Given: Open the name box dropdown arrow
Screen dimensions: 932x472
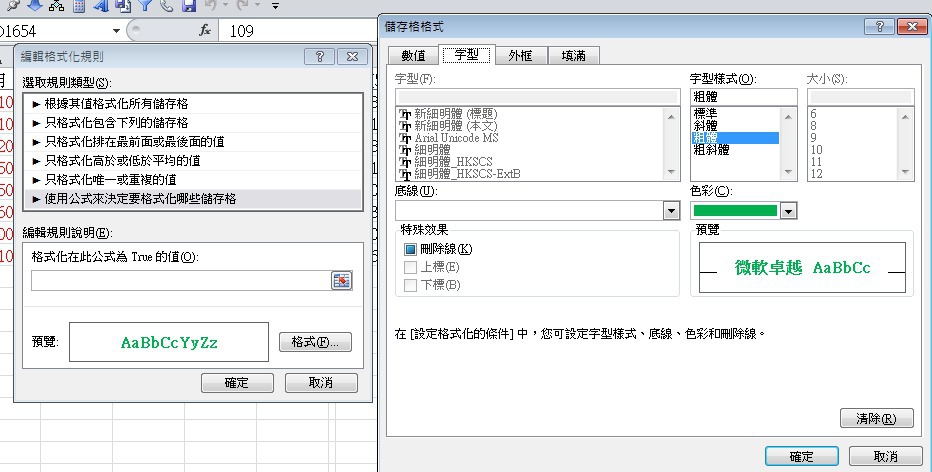Looking at the screenshot, I should click(116, 30).
